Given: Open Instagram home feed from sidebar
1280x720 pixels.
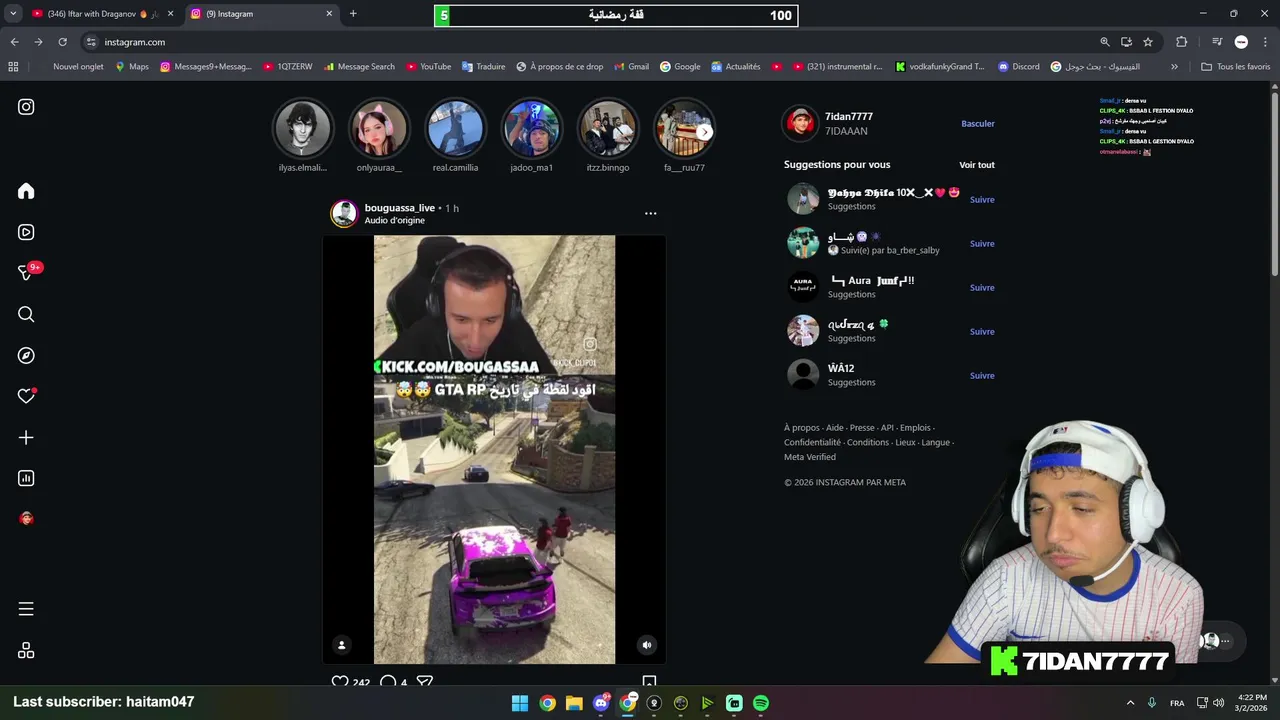Looking at the screenshot, I should [26, 191].
